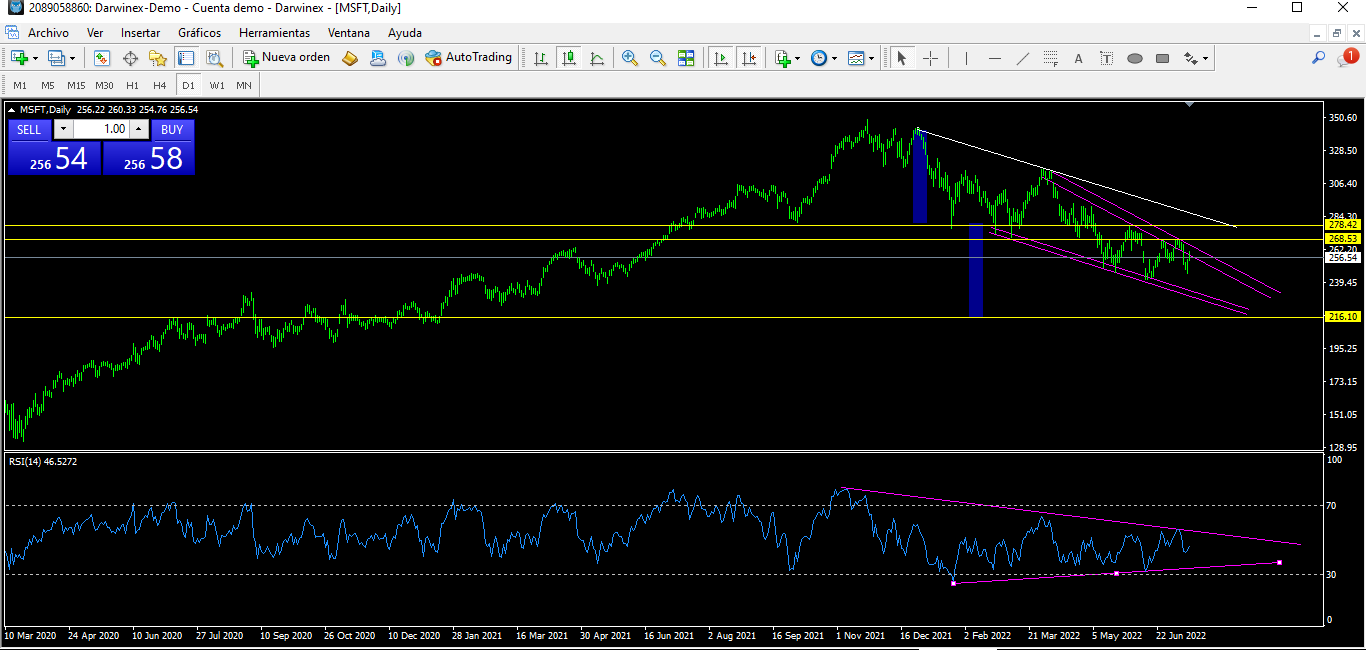The height and width of the screenshot is (650, 1366).
Task: Open the Ayuda menu
Action: [x=405, y=33]
